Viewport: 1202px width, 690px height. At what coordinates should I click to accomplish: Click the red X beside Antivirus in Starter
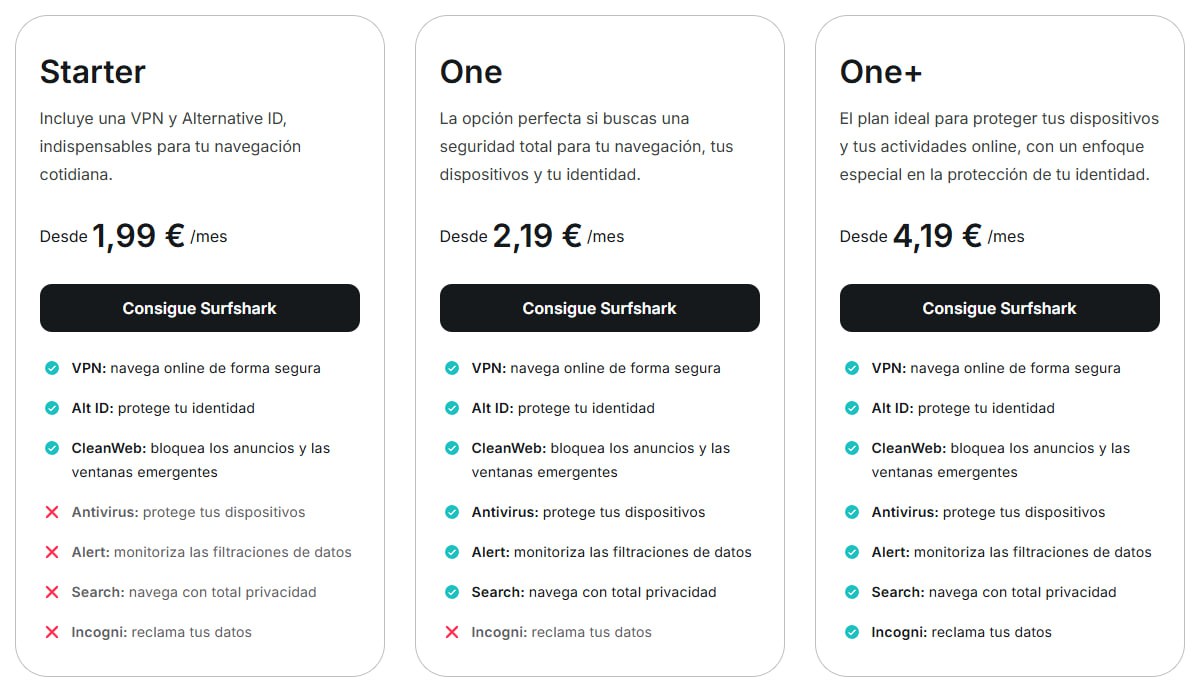click(52, 512)
